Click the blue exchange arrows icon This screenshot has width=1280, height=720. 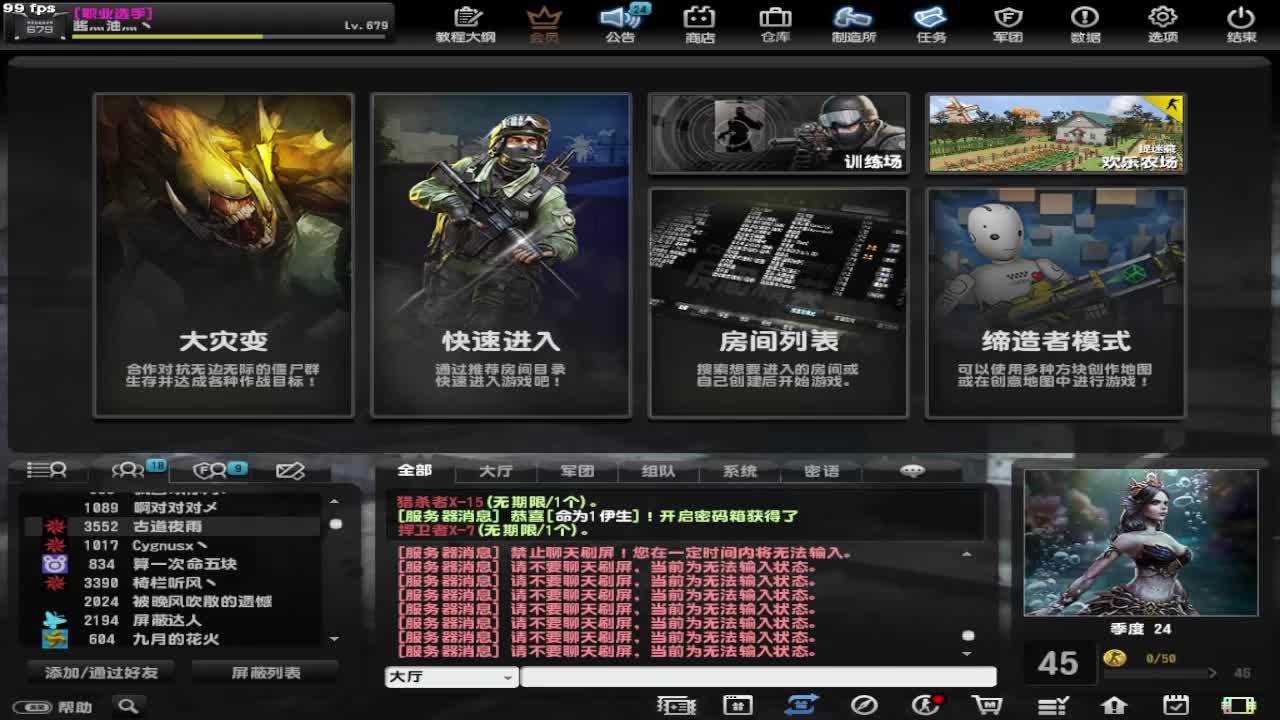click(x=801, y=706)
